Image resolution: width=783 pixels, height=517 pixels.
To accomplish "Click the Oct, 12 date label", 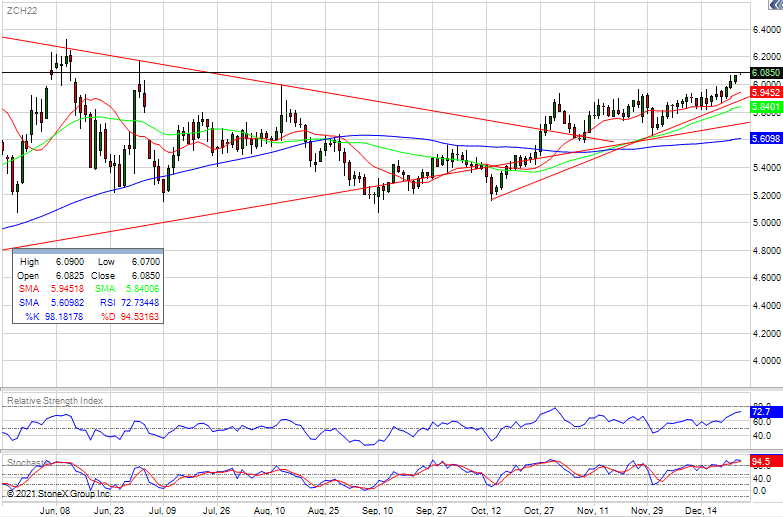I will coord(485,511).
